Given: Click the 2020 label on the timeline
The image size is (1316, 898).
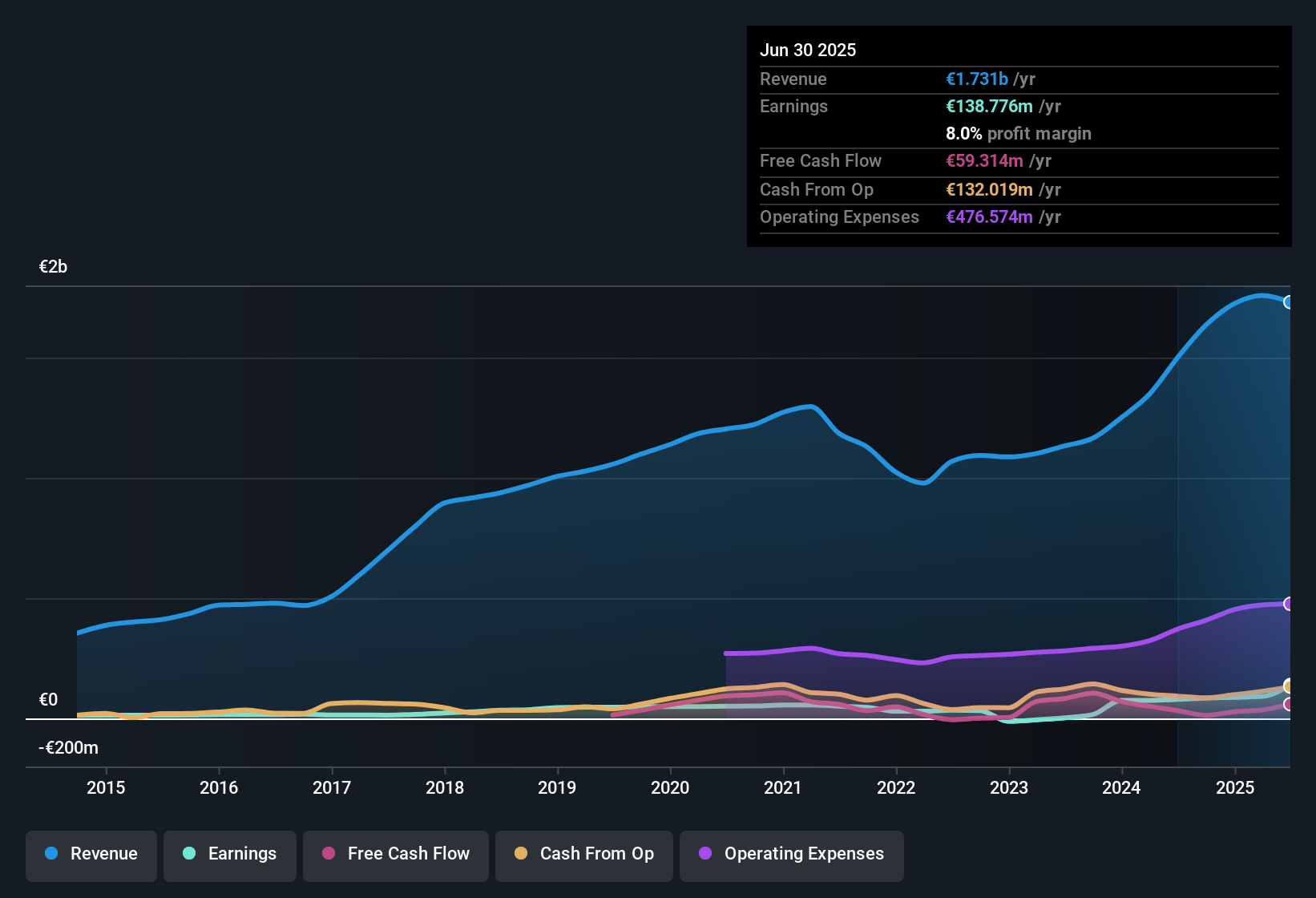Looking at the screenshot, I should tap(670, 787).
